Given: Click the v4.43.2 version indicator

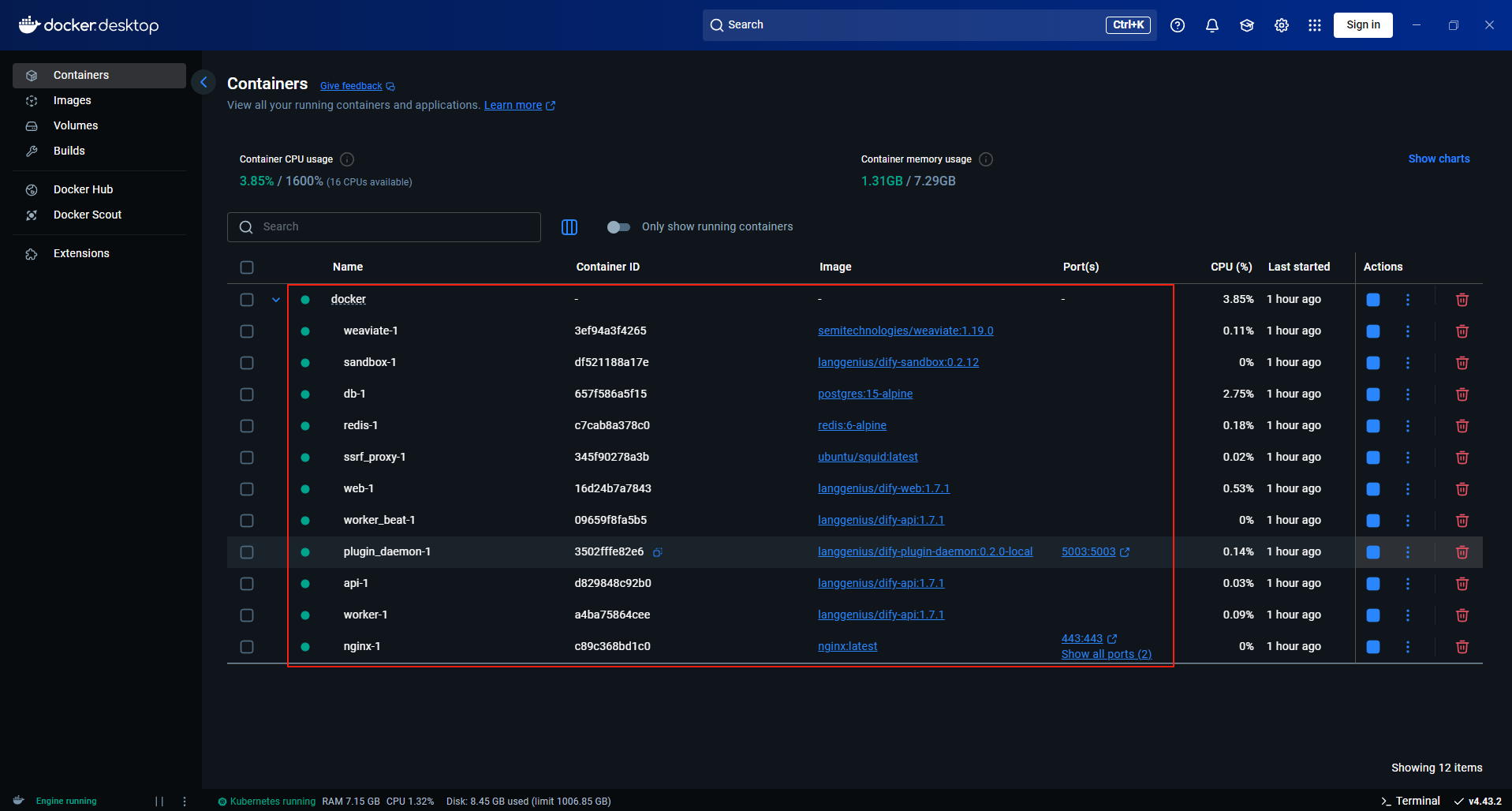Looking at the screenshot, I should (x=1478, y=801).
